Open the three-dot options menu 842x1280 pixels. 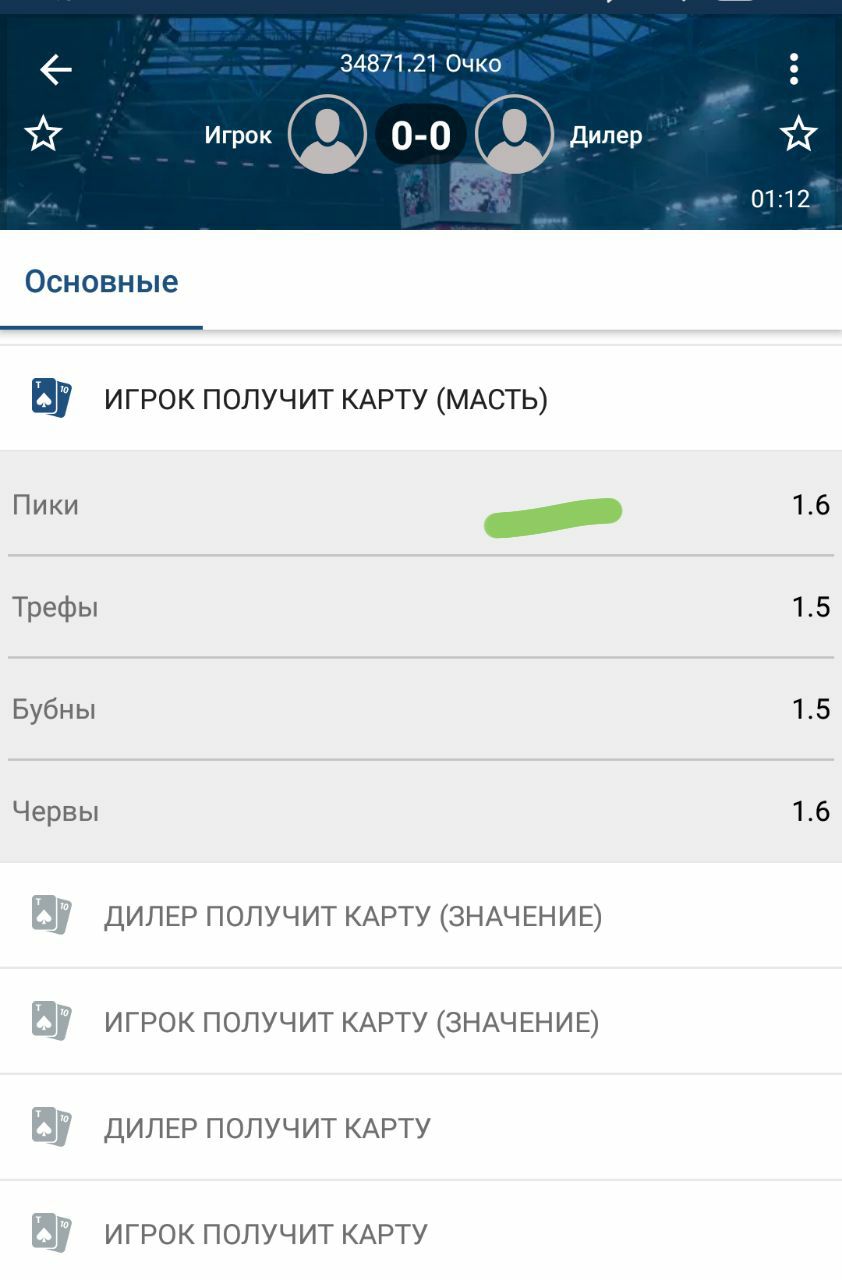(794, 69)
